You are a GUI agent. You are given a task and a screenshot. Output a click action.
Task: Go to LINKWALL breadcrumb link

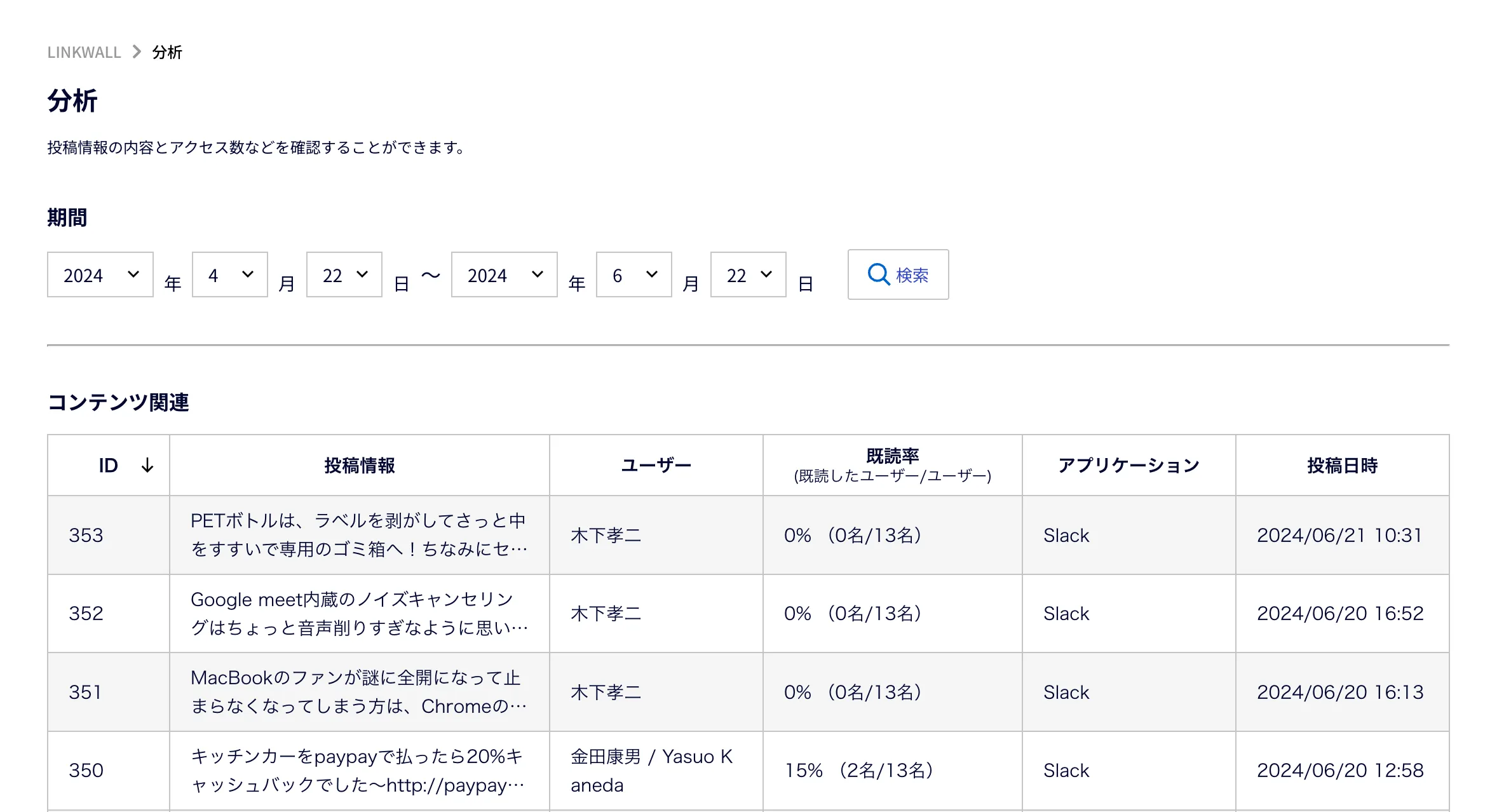(84, 52)
